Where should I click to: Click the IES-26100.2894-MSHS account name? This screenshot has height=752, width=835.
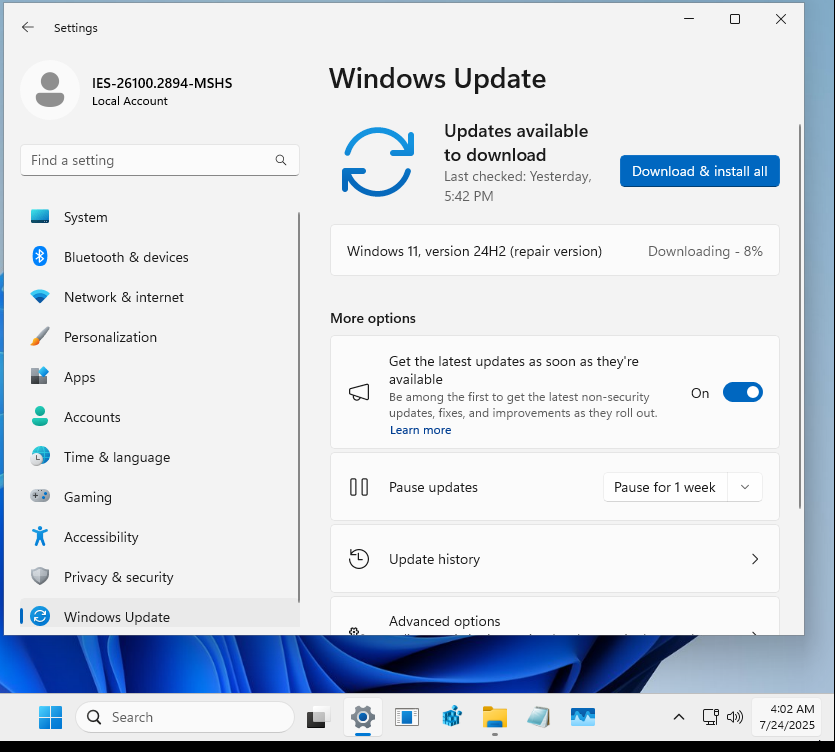(162, 83)
